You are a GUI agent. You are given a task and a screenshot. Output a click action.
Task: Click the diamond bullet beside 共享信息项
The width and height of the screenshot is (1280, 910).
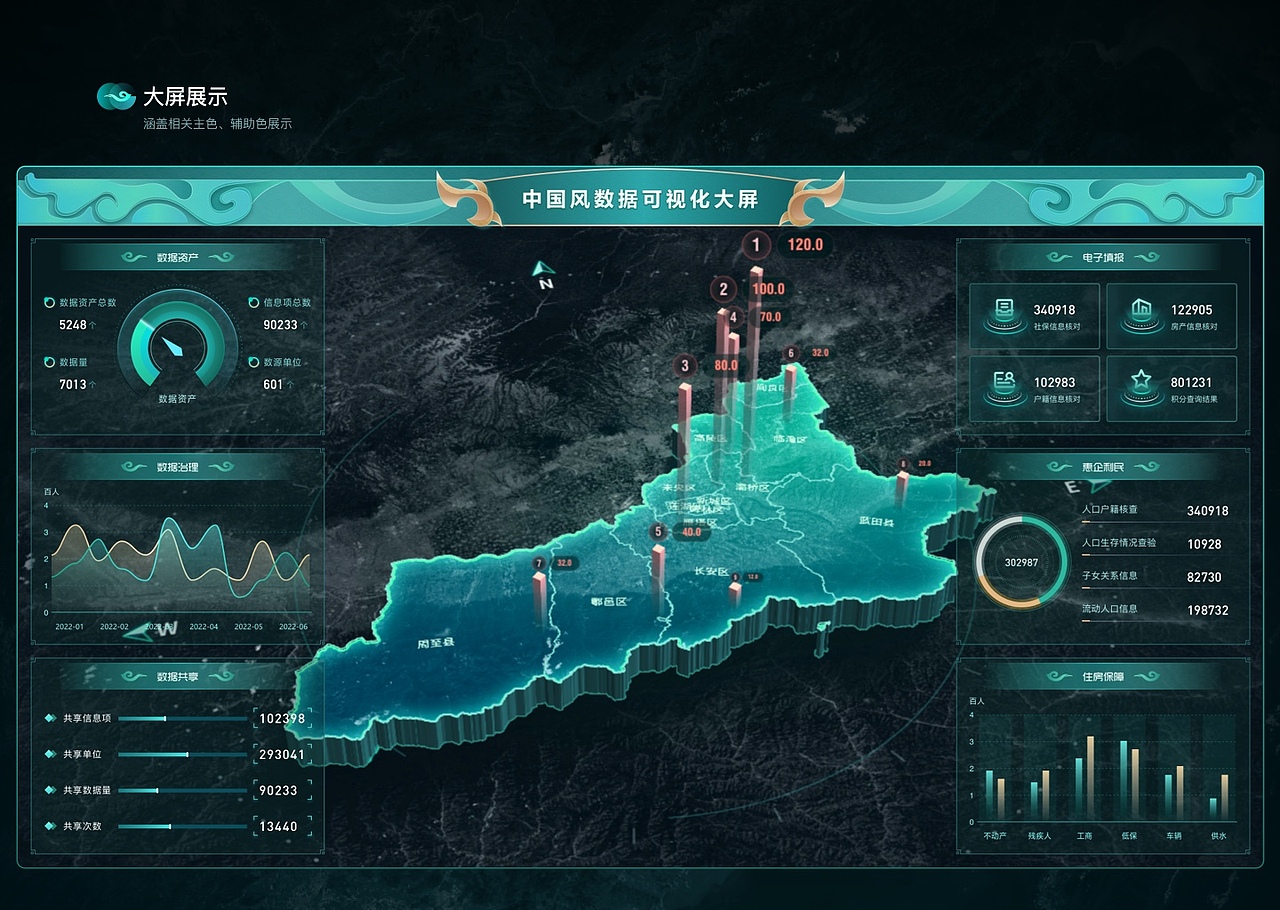(49, 718)
